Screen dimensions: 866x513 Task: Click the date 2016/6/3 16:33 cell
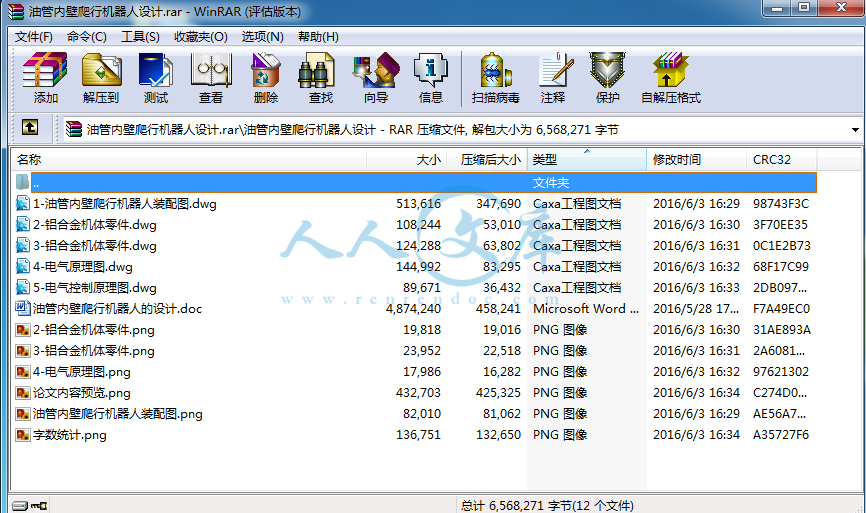click(x=696, y=288)
